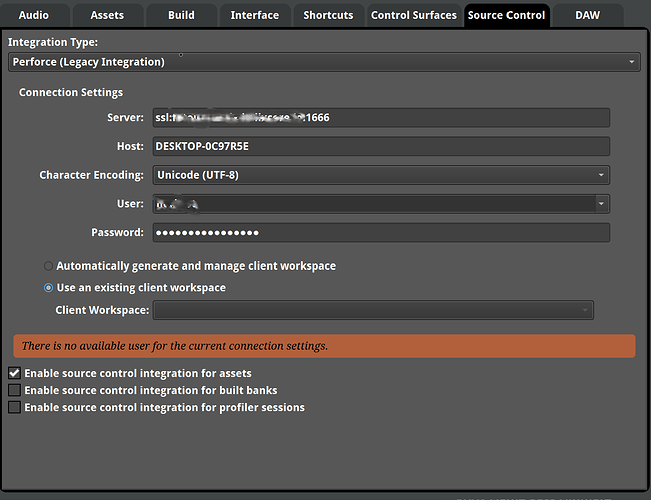The width and height of the screenshot is (651, 500).
Task: Go to the Interface tab
Action: tap(255, 15)
